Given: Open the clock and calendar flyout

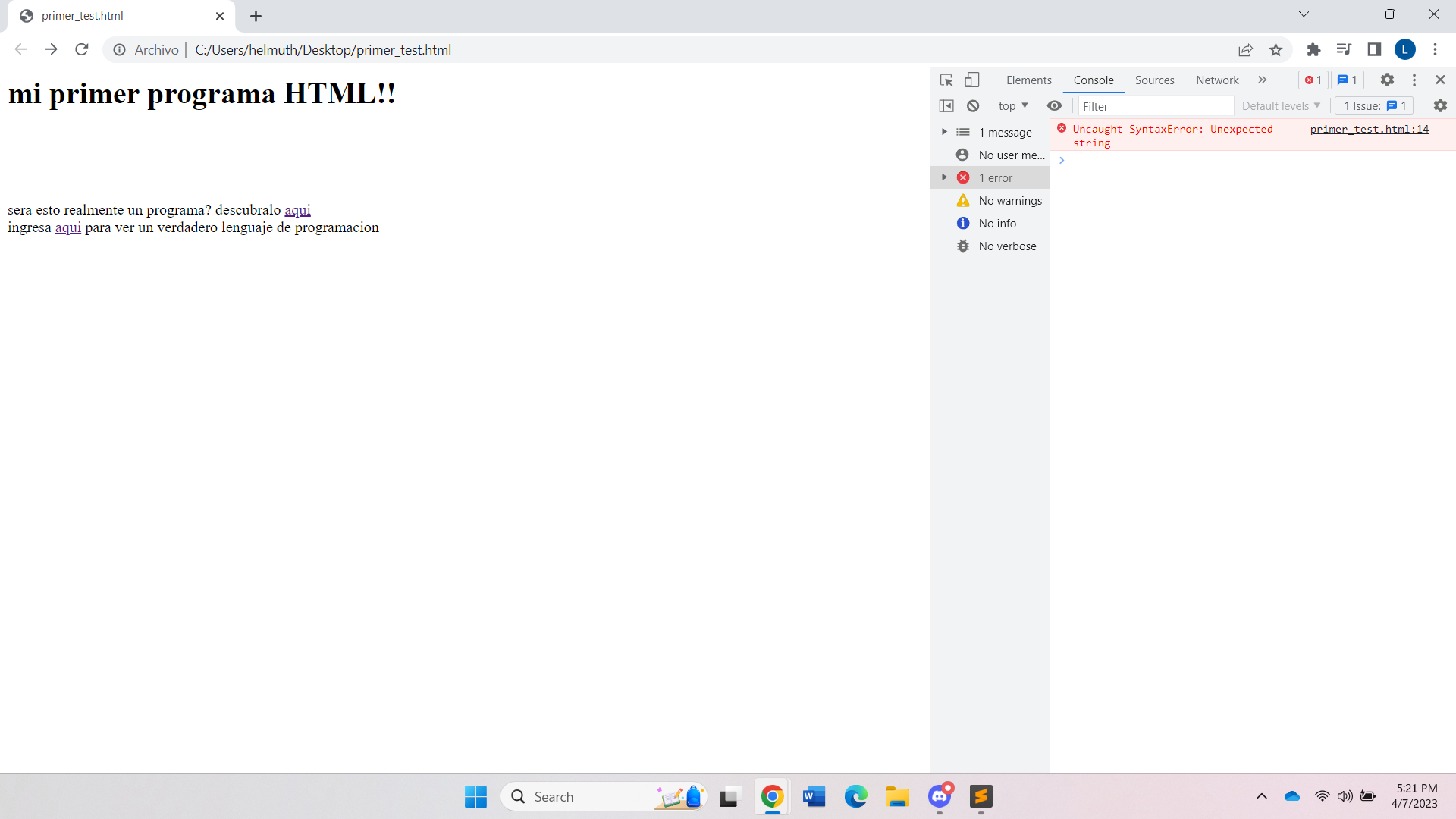Looking at the screenshot, I should [x=1415, y=796].
